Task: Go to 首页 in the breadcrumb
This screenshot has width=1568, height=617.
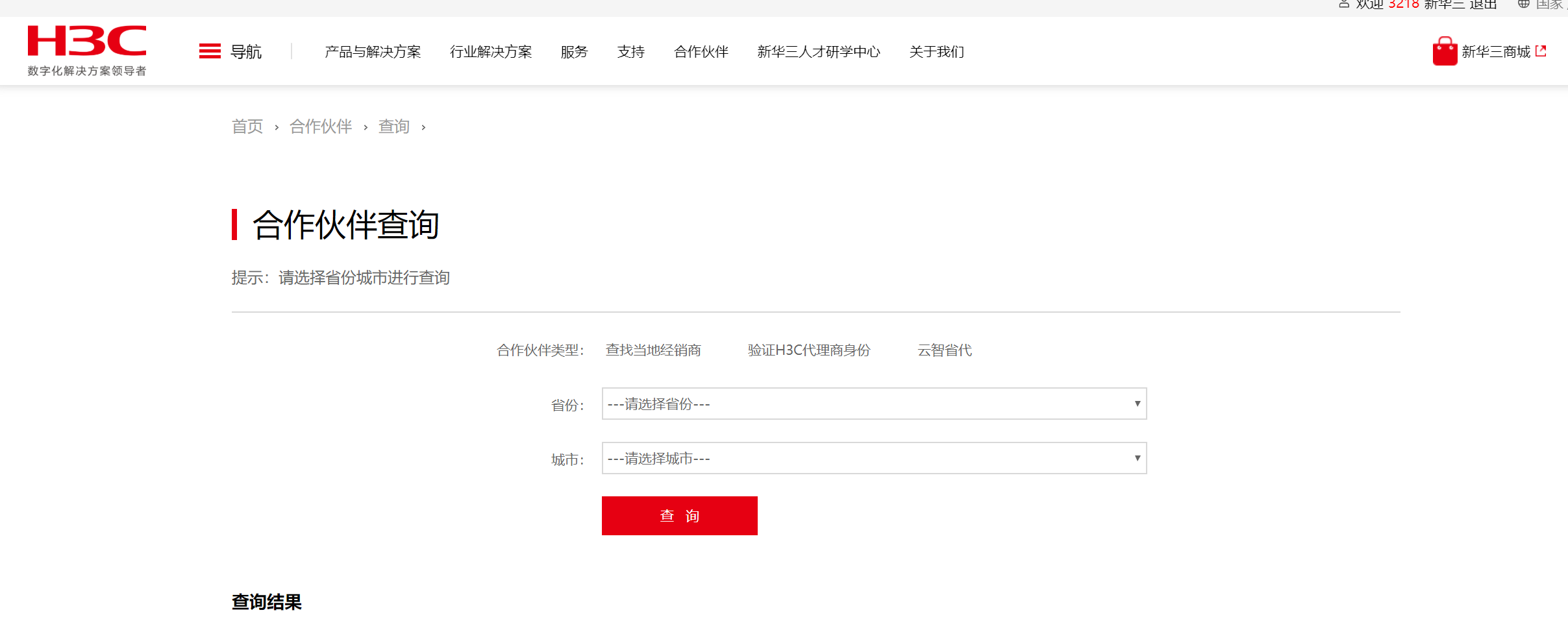Action: click(247, 127)
